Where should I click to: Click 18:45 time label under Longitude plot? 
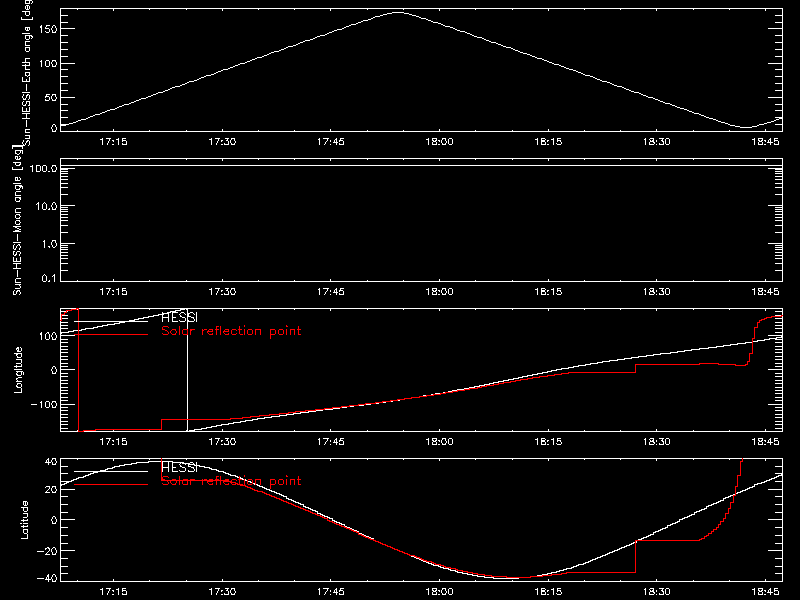pos(765,441)
